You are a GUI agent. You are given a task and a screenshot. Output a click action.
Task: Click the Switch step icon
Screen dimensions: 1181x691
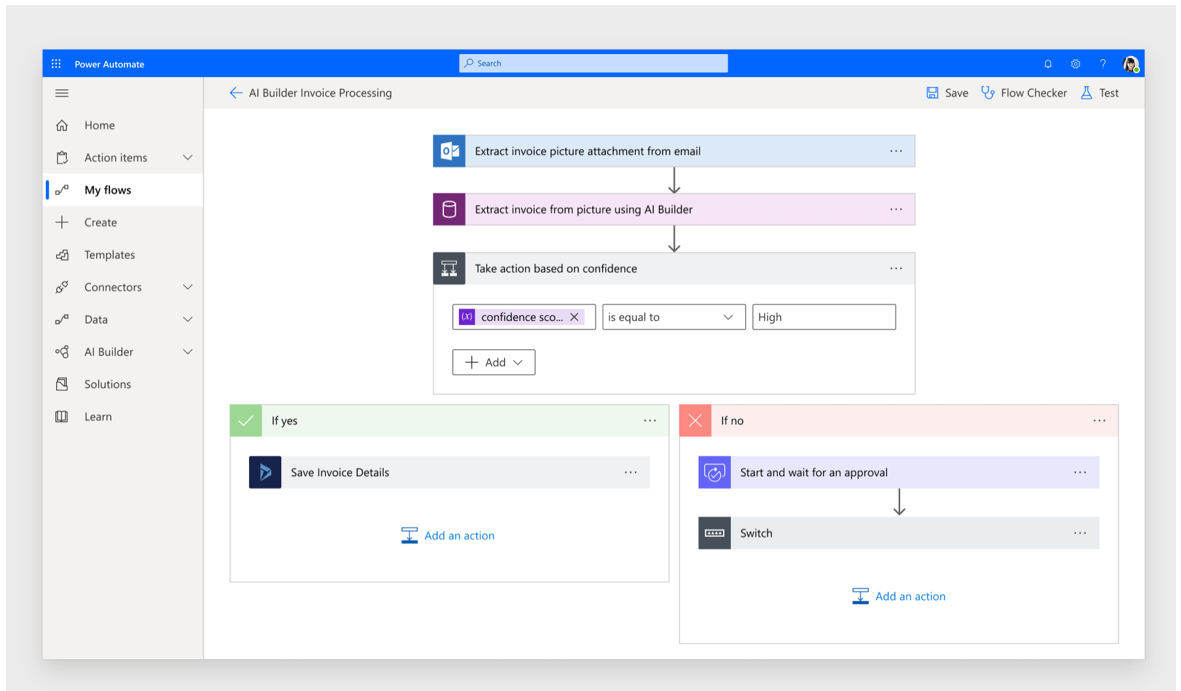(714, 533)
